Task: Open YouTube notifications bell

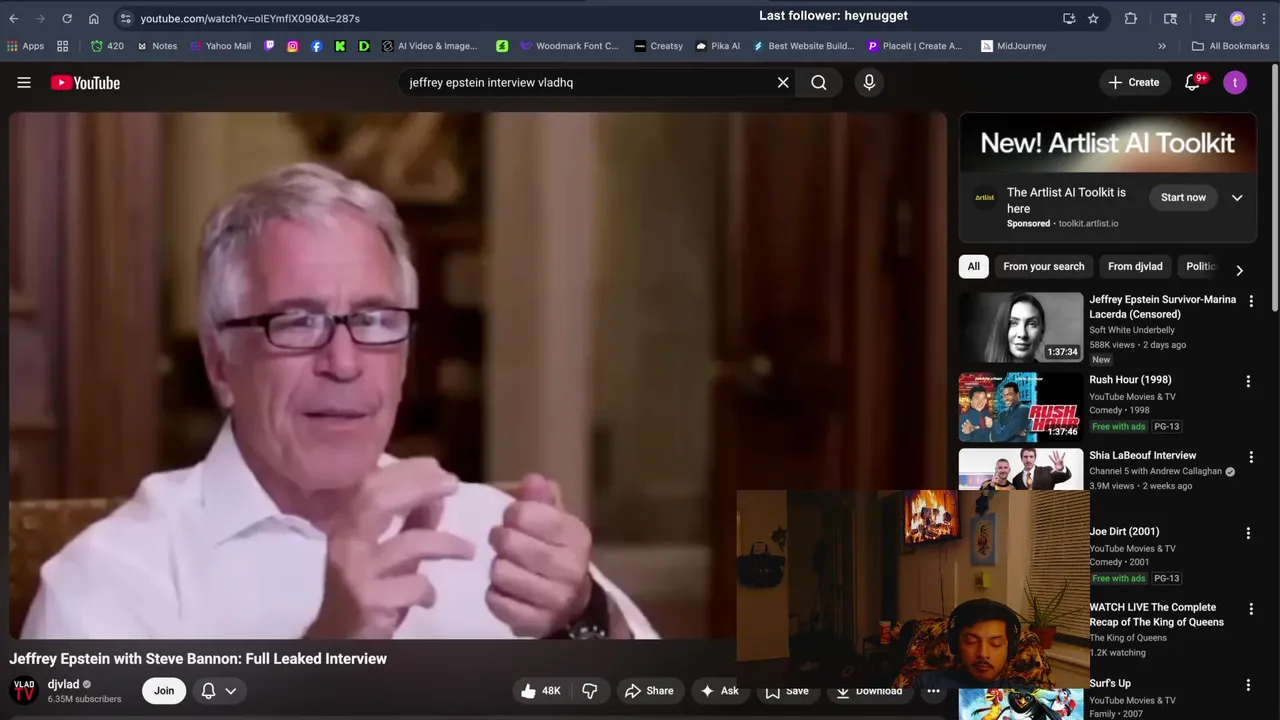Action: coord(1192,83)
